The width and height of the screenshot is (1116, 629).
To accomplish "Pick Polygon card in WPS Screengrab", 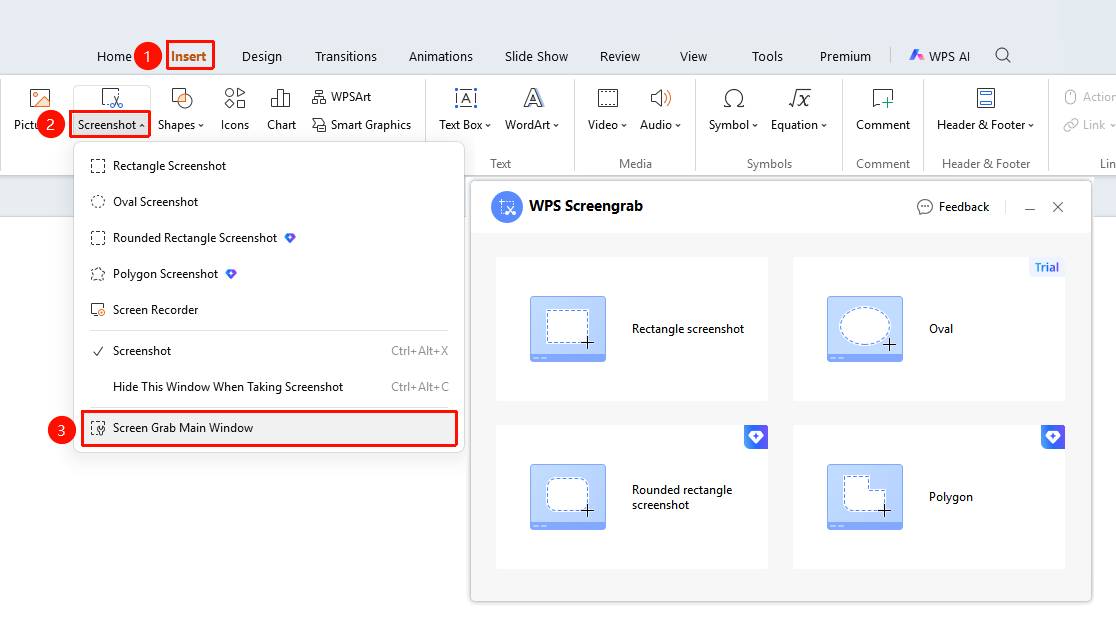I will point(929,497).
